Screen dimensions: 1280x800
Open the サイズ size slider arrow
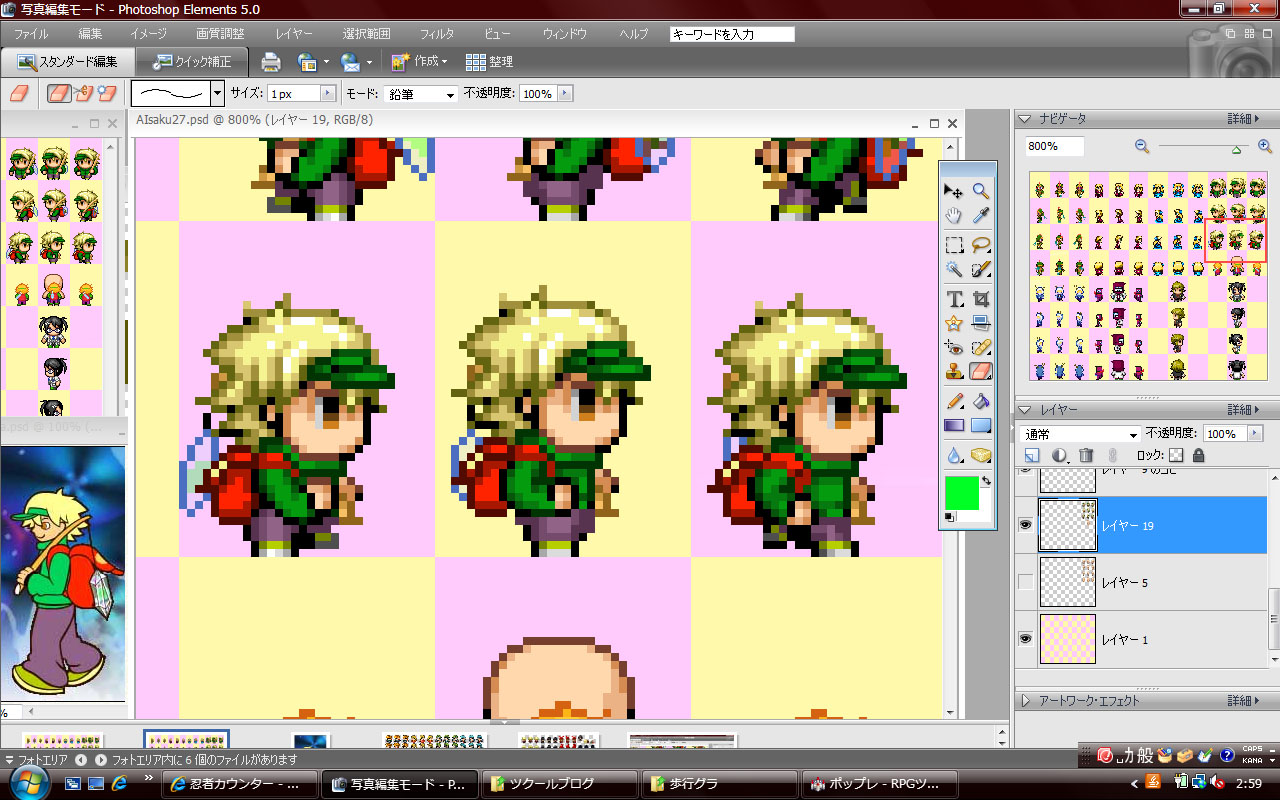click(327, 93)
